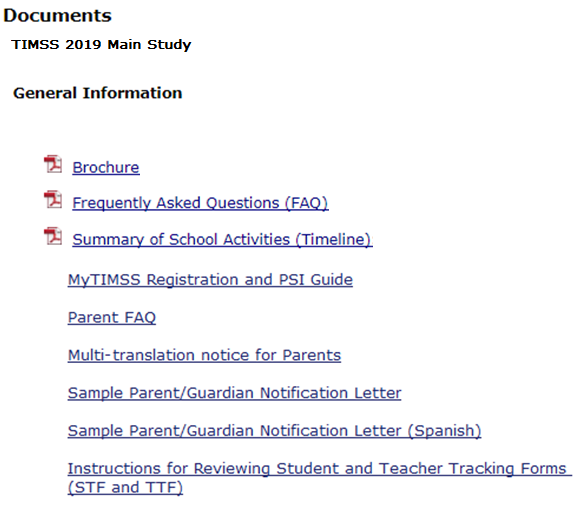Open Sample Parent/Guardian Notification Letter link

tap(234, 393)
